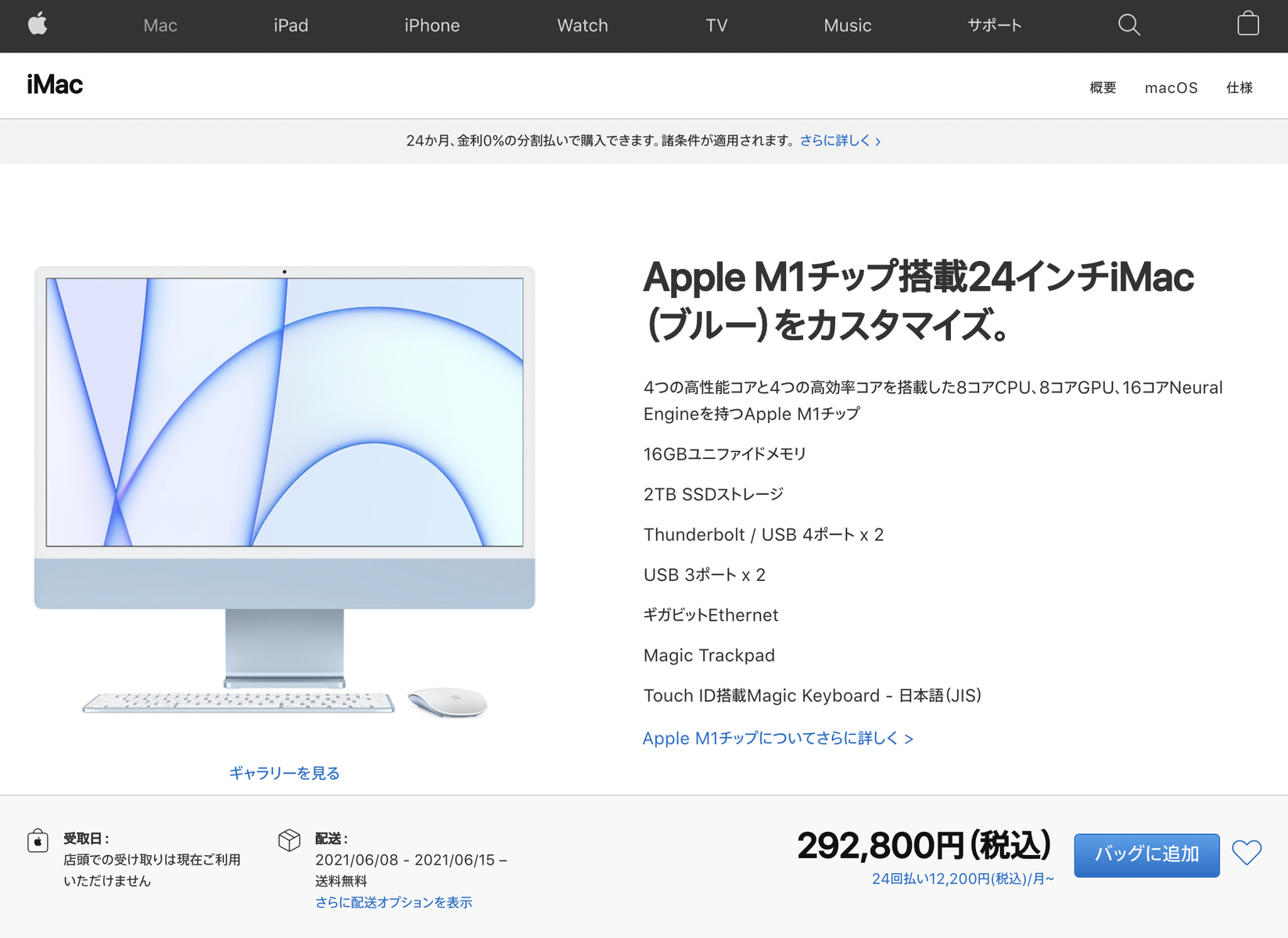Viewport: 1288px width, 938px height.
Task: Open the search magnifier icon
Action: (x=1128, y=25)
